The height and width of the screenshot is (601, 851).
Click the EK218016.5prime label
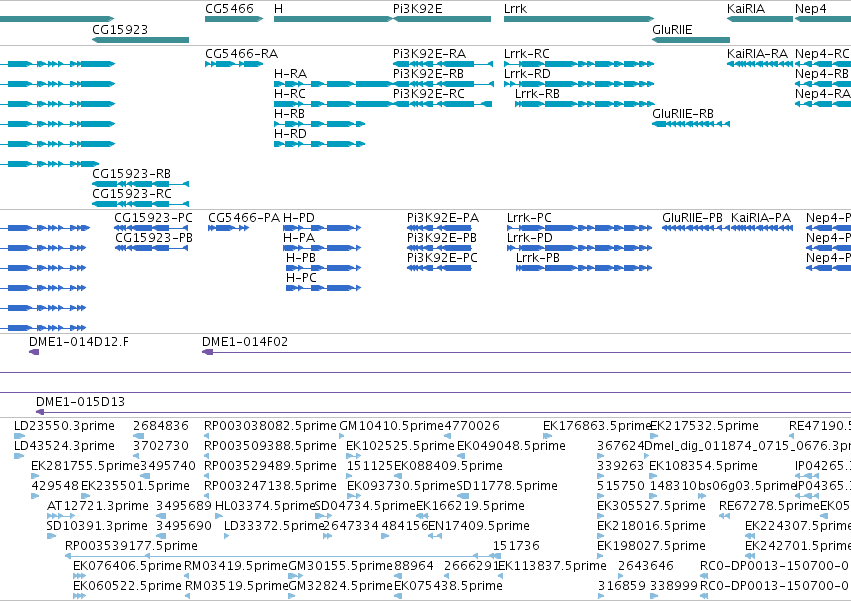[651, 526]
